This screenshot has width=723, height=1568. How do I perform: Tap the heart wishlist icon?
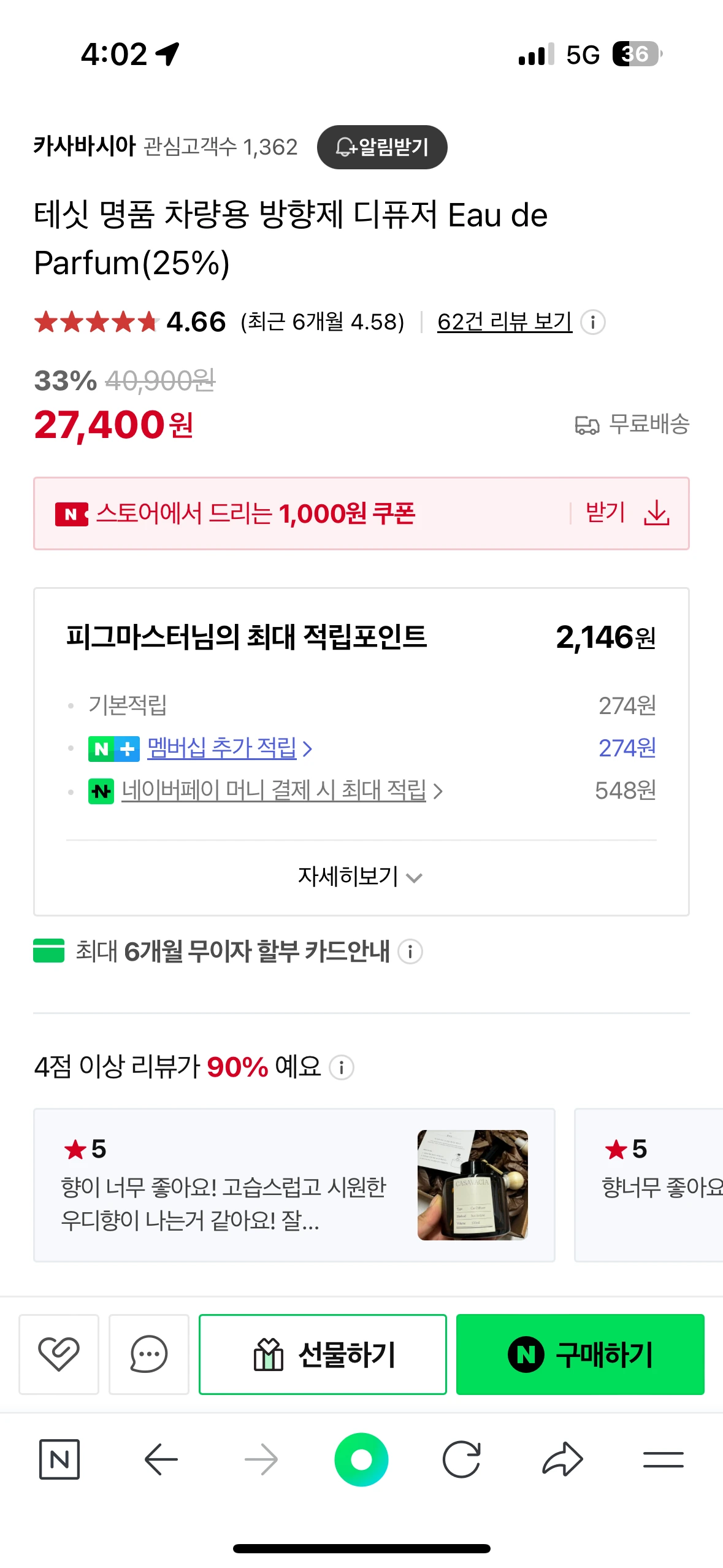[59, 1354]
